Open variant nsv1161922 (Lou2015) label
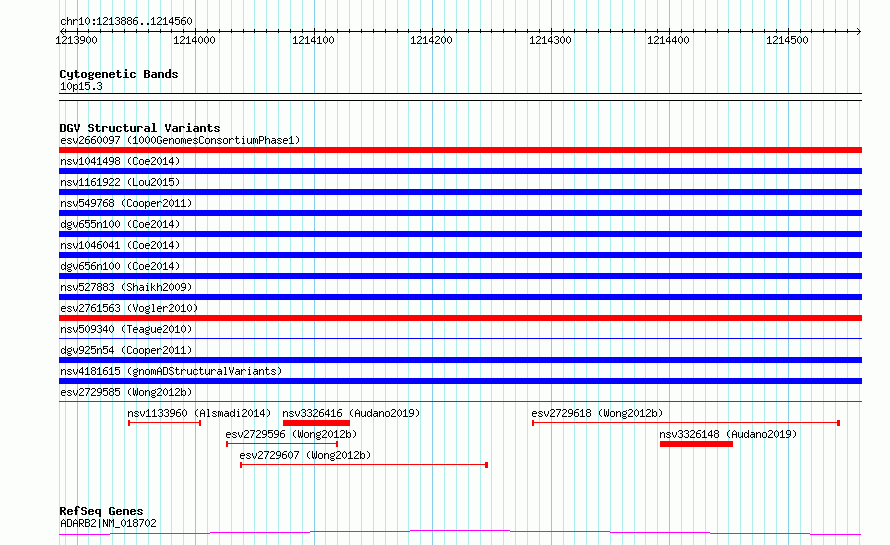This screenshot has width=890, height=545. (x=120, y=182)
